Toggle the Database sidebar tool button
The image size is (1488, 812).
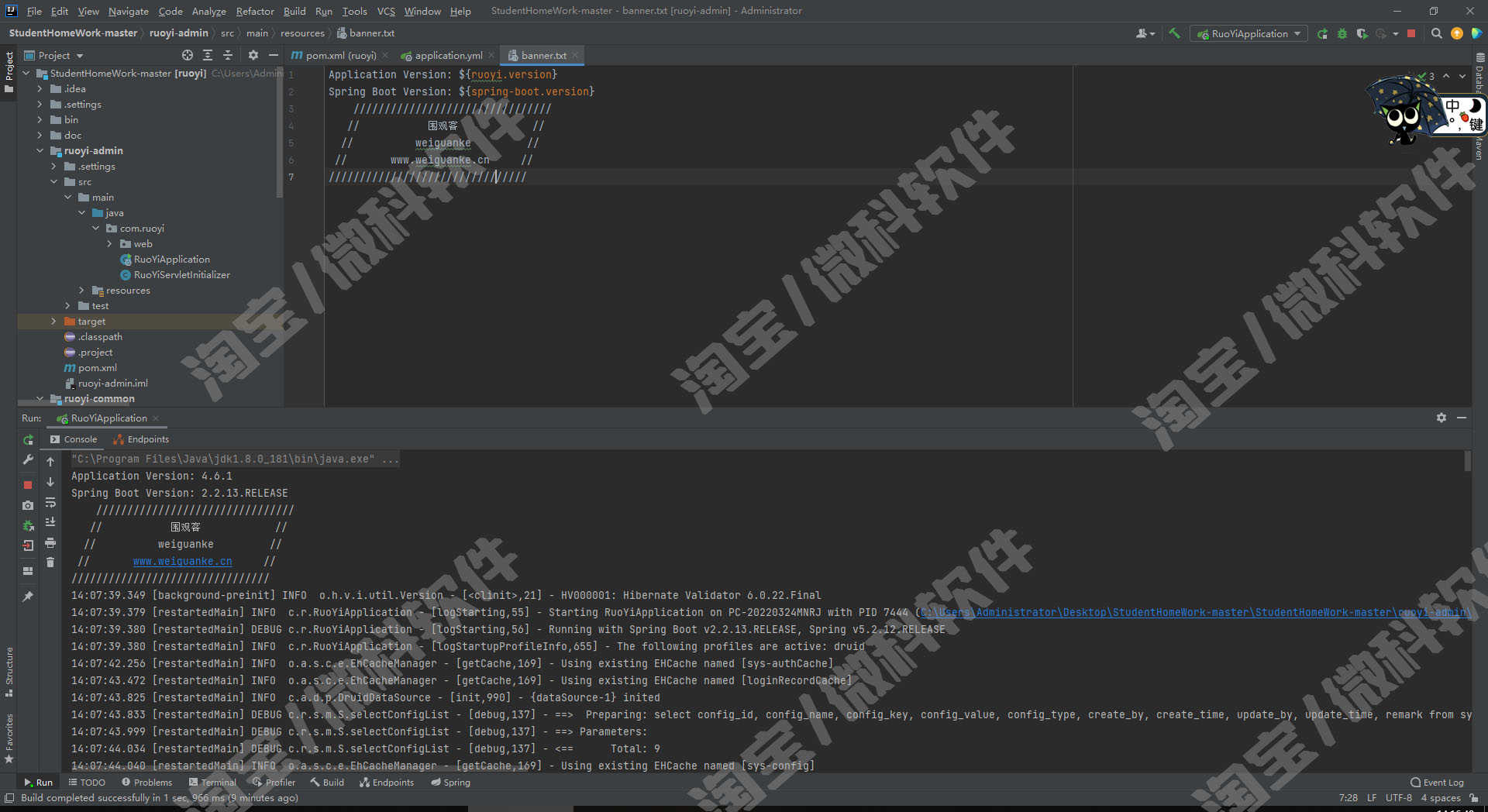pyautogui.click(x=1479, y=74)
